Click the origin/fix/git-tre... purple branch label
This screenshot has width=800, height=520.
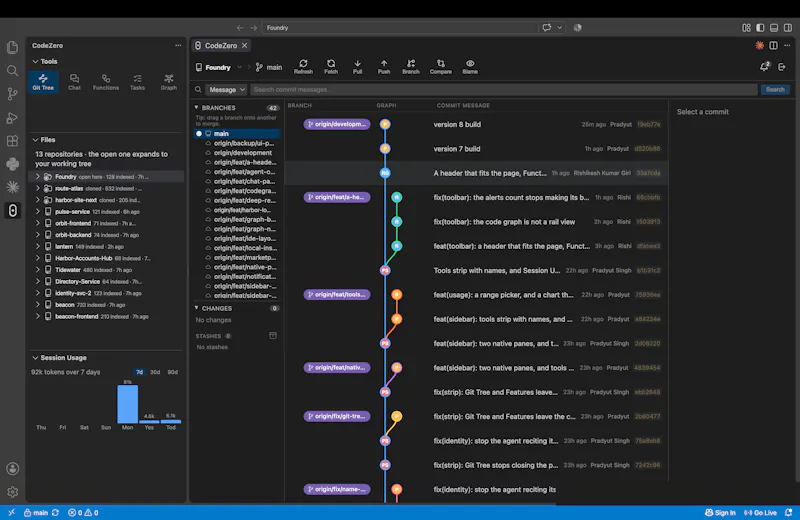coord(337,416)
